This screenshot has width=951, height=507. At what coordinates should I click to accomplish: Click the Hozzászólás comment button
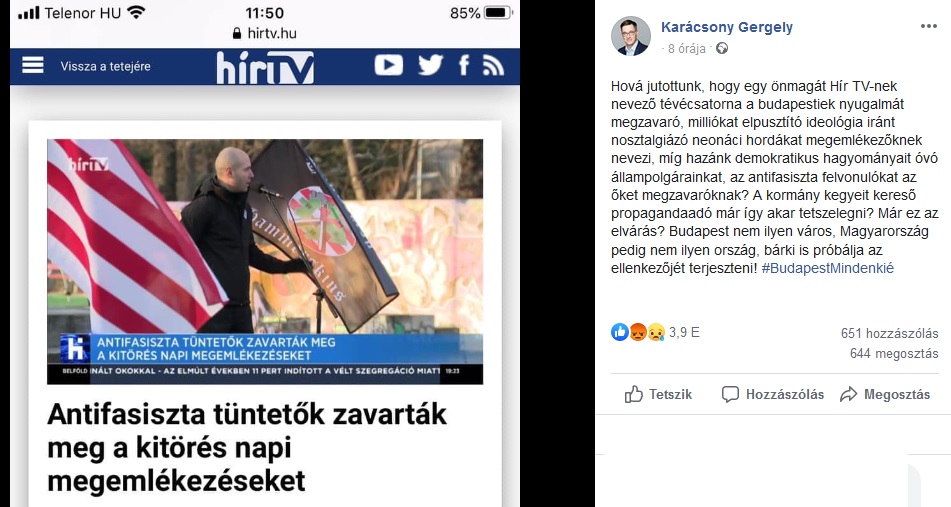click(x=773, y=394)
